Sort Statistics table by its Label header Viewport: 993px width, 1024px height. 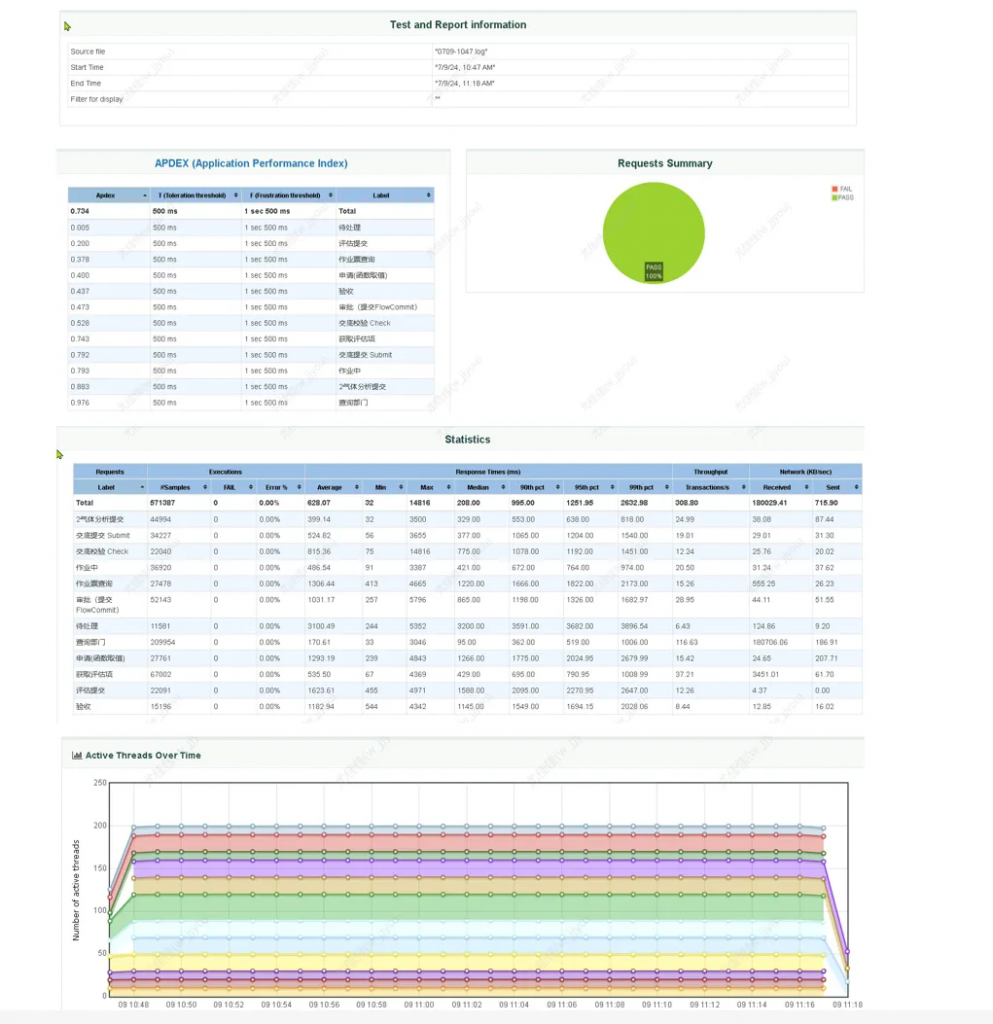click(106, 487)
